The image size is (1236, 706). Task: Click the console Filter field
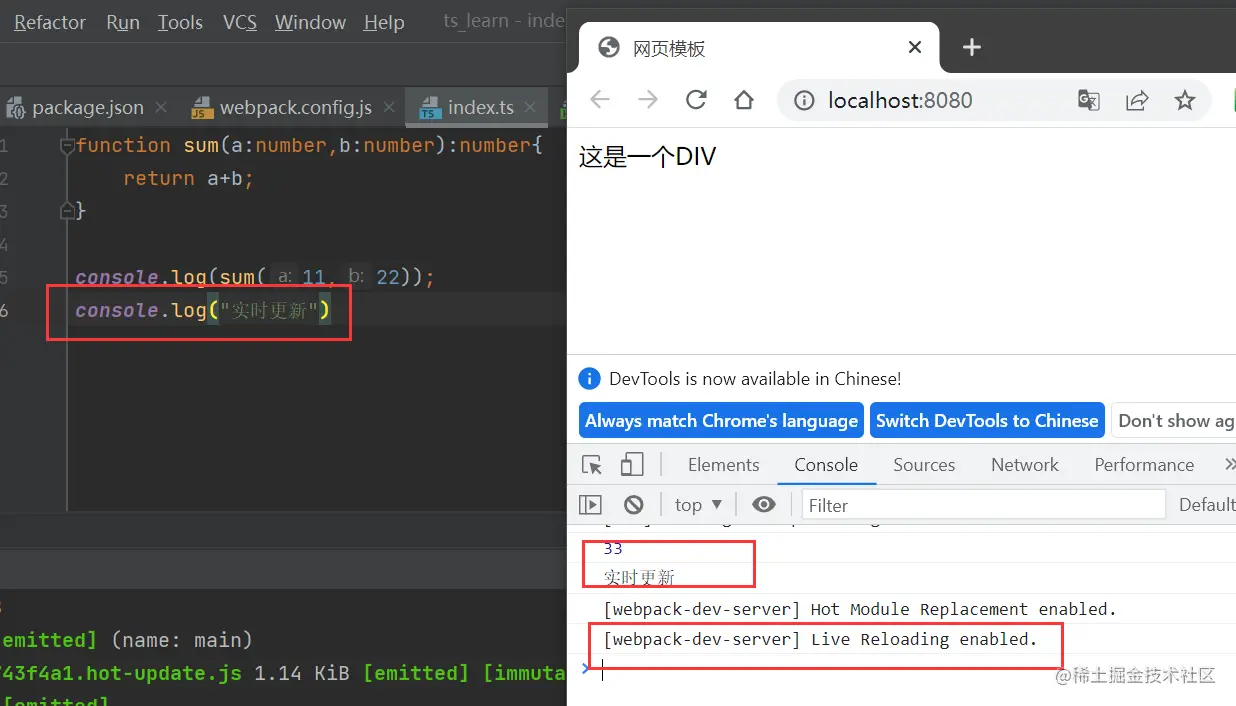(x=984, y=505)
